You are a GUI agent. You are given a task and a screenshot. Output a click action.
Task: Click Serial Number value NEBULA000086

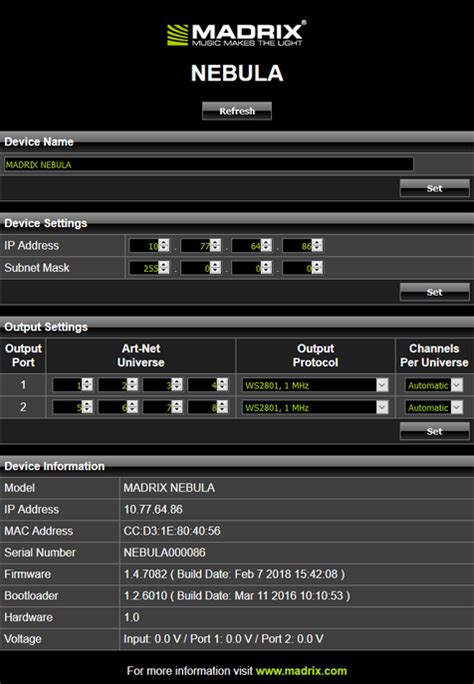pyautogui.click(x=164, y=553)
